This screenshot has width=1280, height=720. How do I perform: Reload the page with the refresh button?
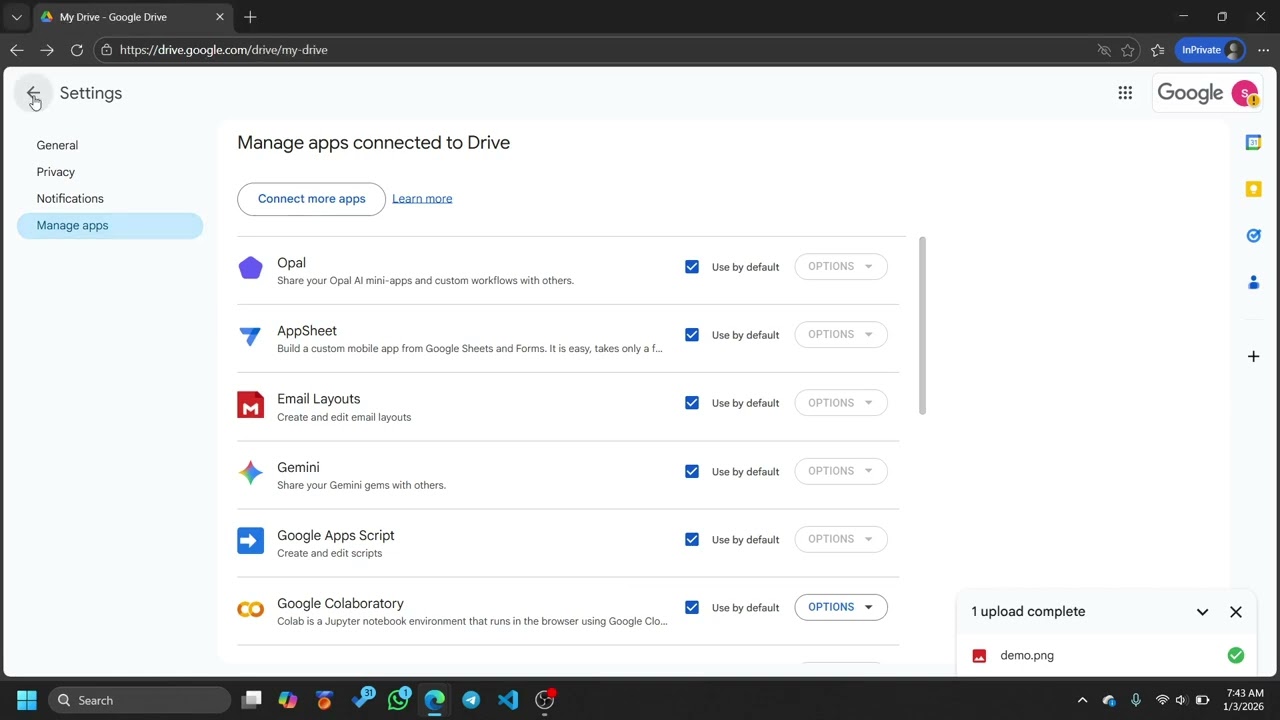(77, 50)
